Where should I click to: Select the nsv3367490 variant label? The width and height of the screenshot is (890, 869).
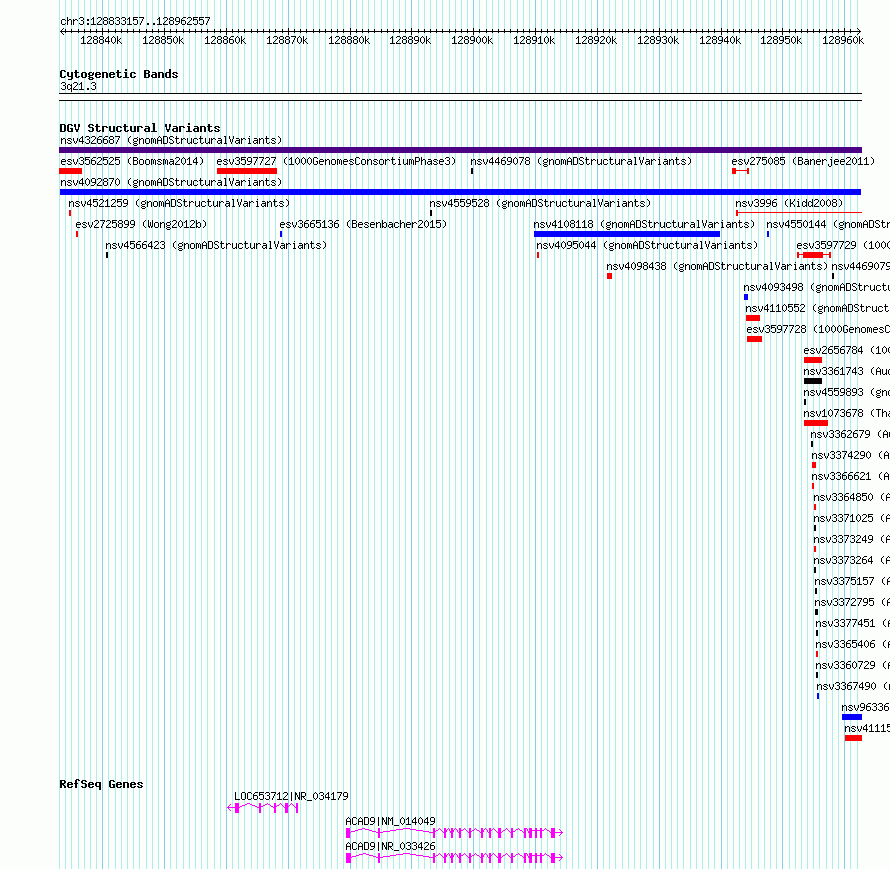[853, 686]
